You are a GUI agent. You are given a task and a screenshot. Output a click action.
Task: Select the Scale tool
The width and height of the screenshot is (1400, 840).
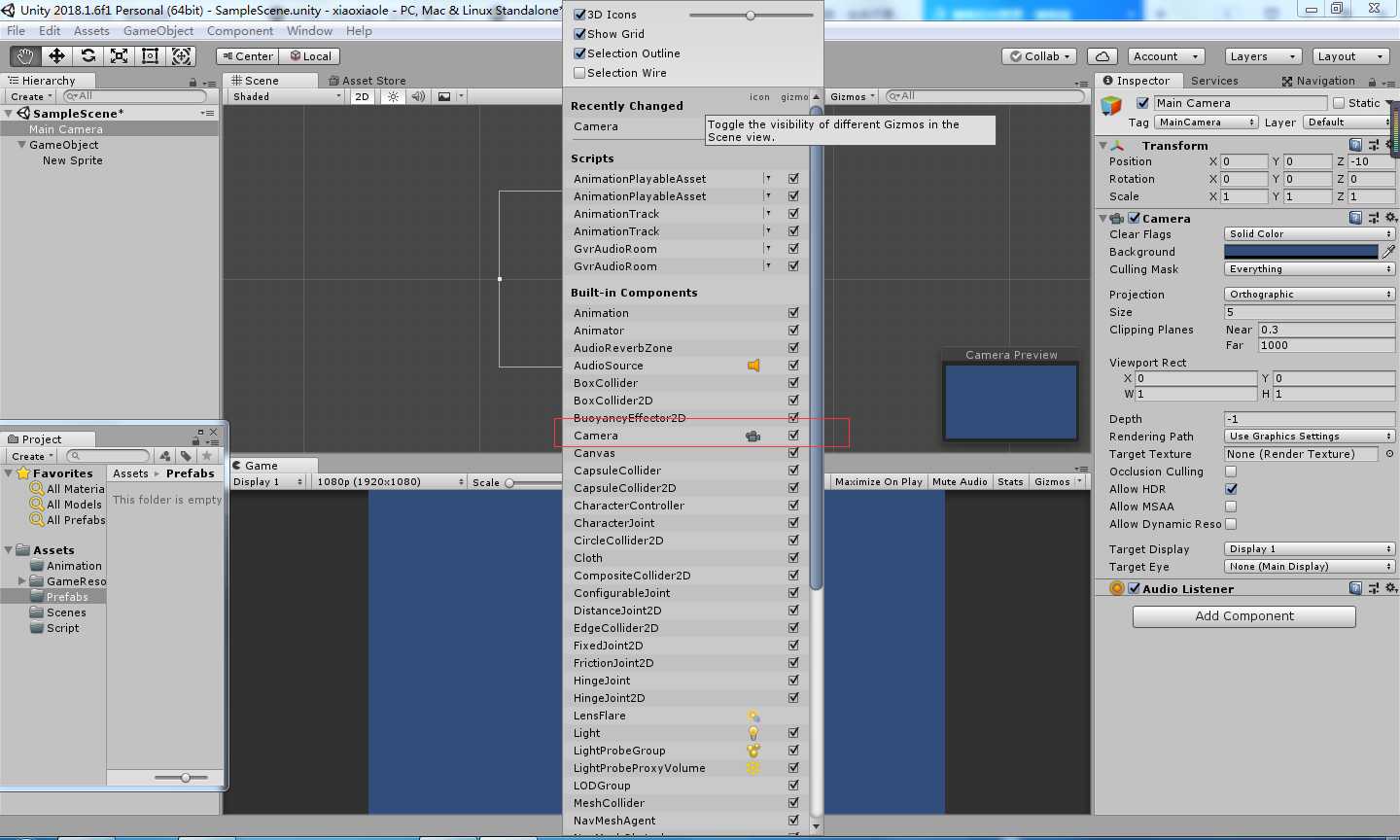pos(119,56)
